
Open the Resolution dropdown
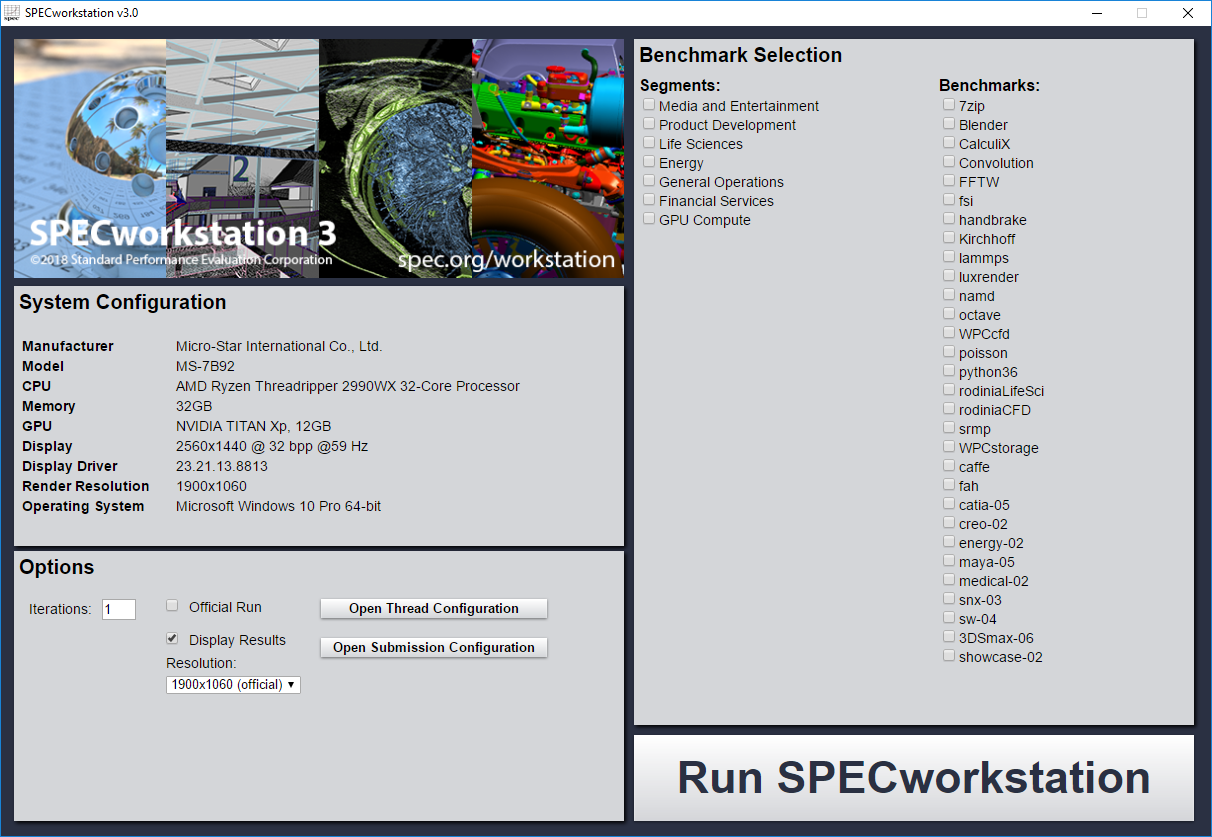(x=233, y=685)
